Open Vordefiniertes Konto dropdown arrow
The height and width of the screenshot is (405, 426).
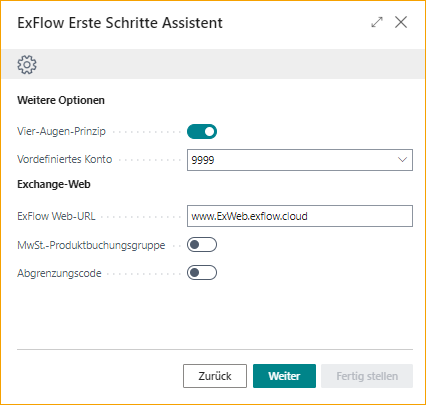[402, 160]
